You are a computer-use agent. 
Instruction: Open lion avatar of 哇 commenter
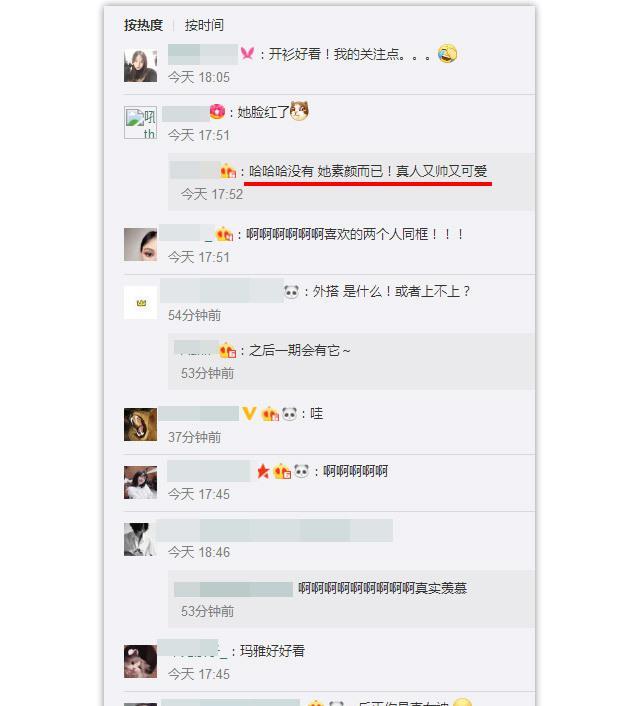pos(141,425)
